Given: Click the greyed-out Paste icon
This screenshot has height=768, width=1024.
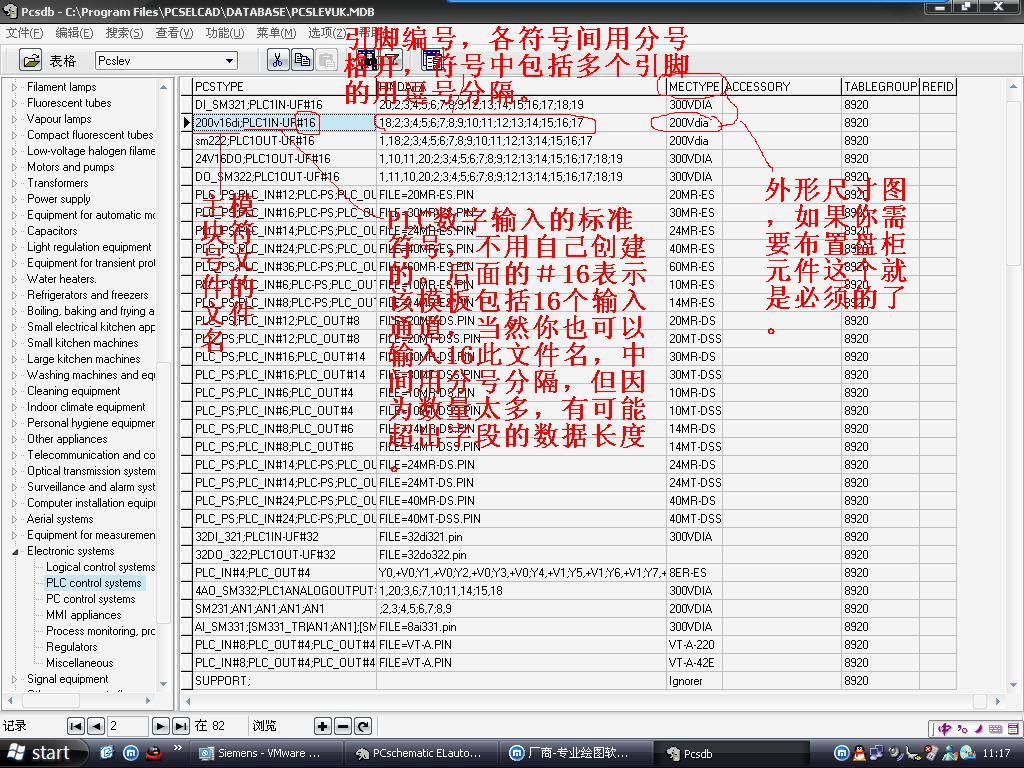Looking at the screenshot, I should pyautogui.click(x=326, y=60).
